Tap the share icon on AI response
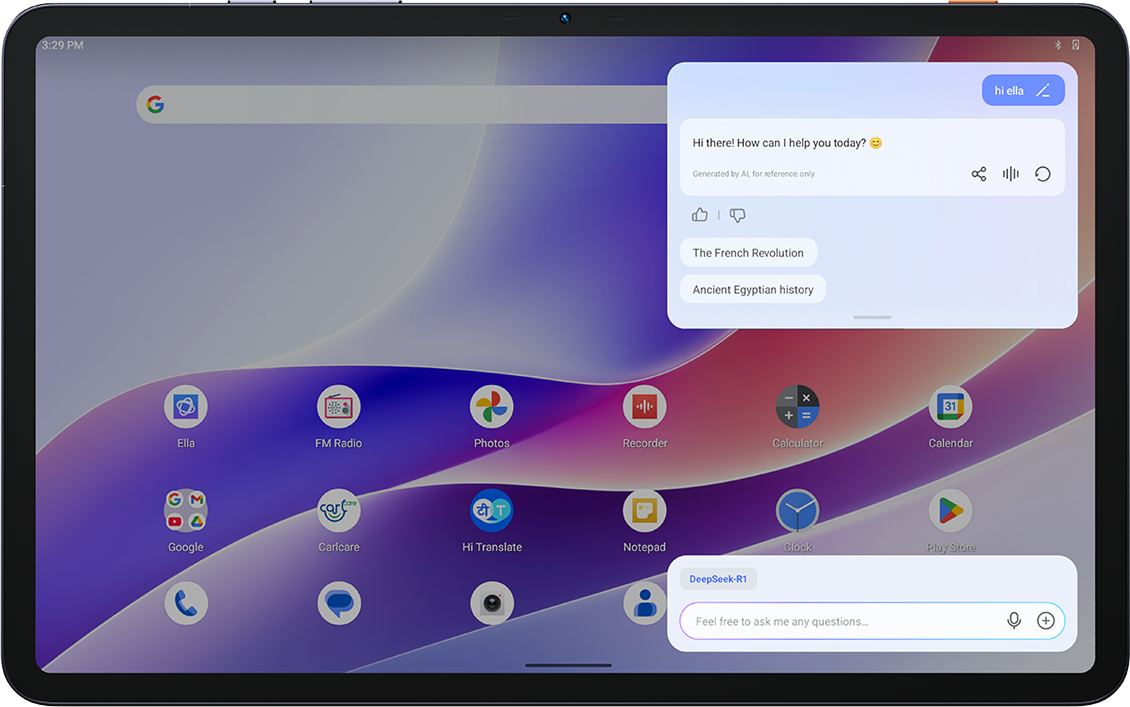Viewport: 1130px width, 707px height. coord(979,174)
